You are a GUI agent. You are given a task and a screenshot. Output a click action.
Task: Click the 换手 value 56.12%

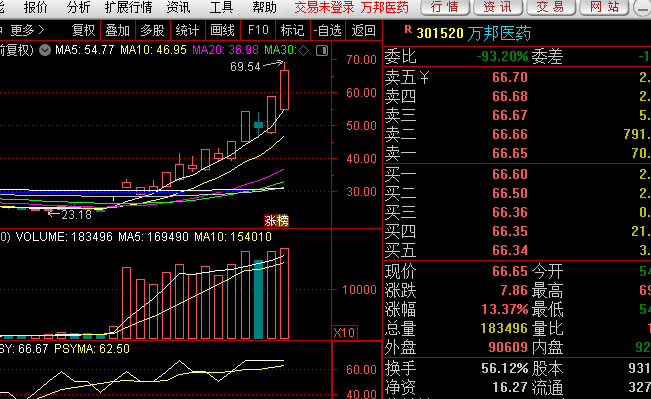[504, 368]
